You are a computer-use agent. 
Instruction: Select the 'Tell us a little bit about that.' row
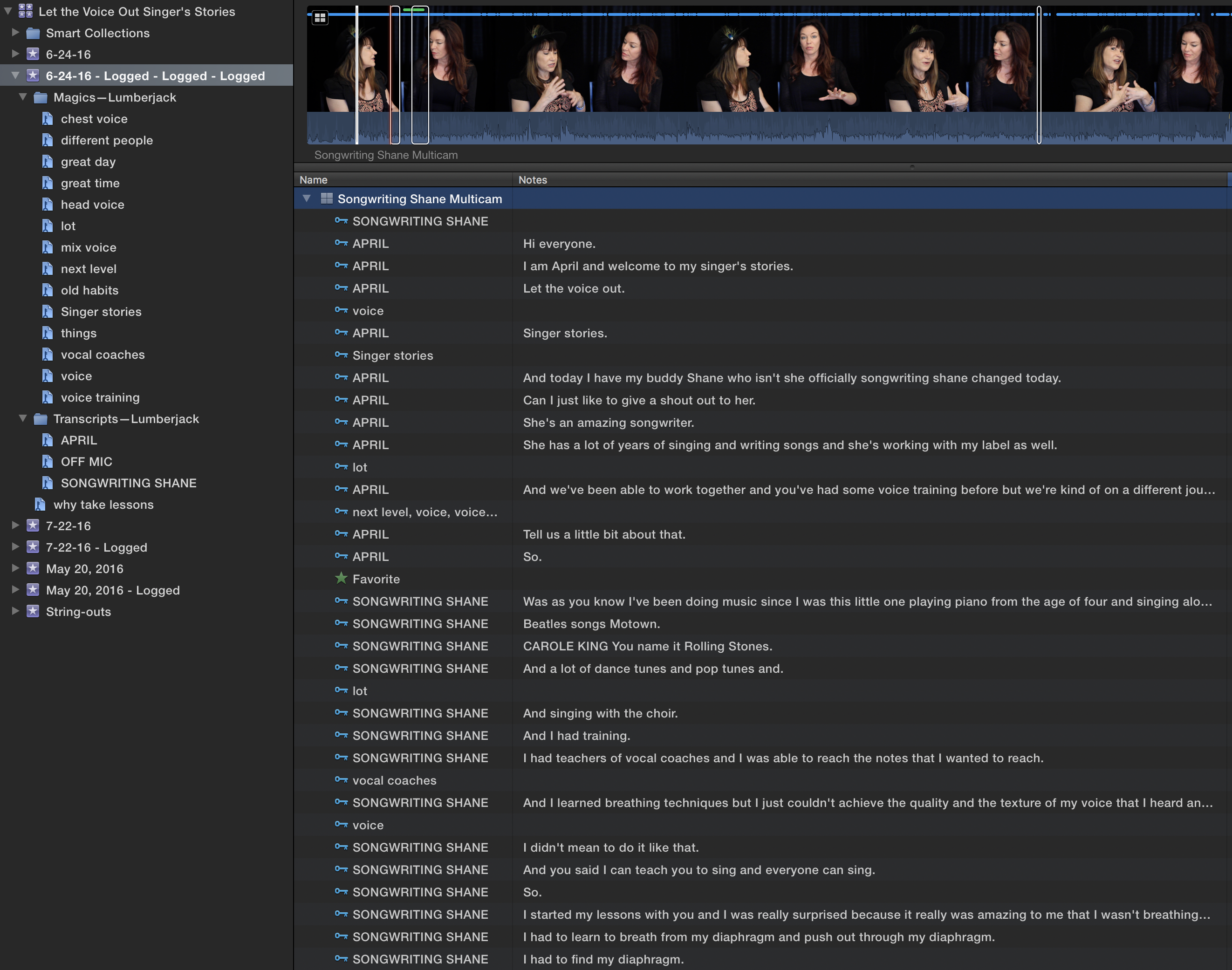click(x=763, y=534)
